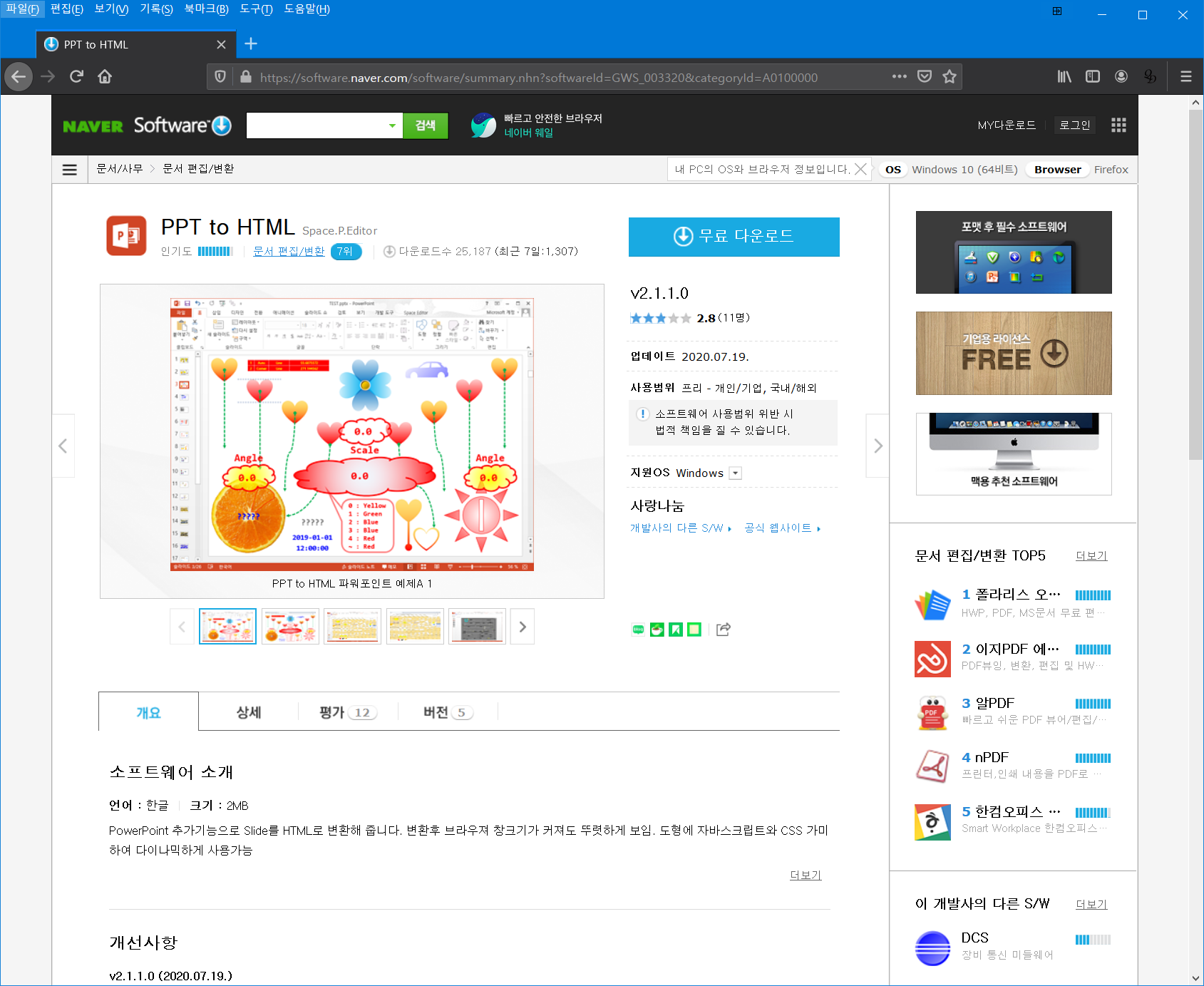Reload the page with the refresh icon
Viewport: 1204px width, 986px height.
(x=76, y=76)
